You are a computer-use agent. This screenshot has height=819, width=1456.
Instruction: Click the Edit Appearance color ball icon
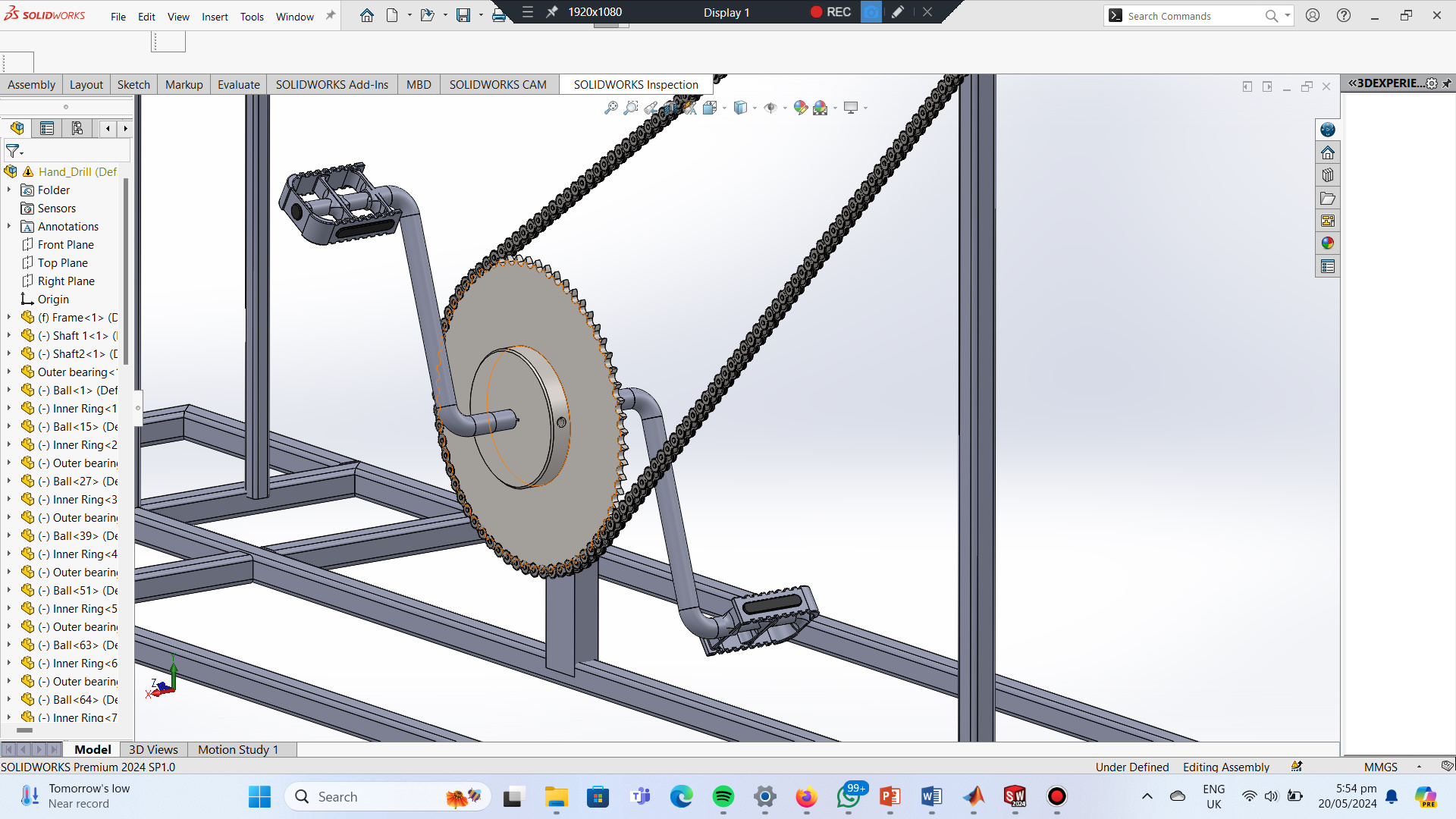(x=800, y=108)
